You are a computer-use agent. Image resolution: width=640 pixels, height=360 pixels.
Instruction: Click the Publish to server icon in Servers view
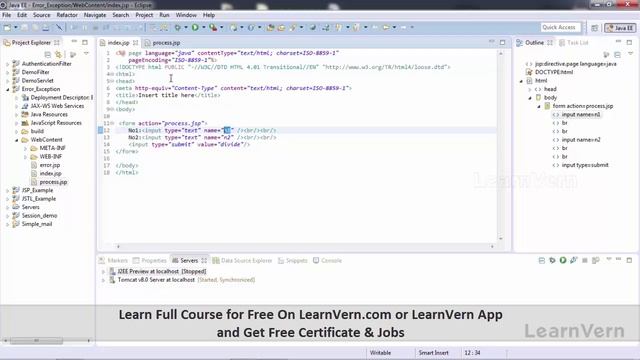click(x=596, y=260)
